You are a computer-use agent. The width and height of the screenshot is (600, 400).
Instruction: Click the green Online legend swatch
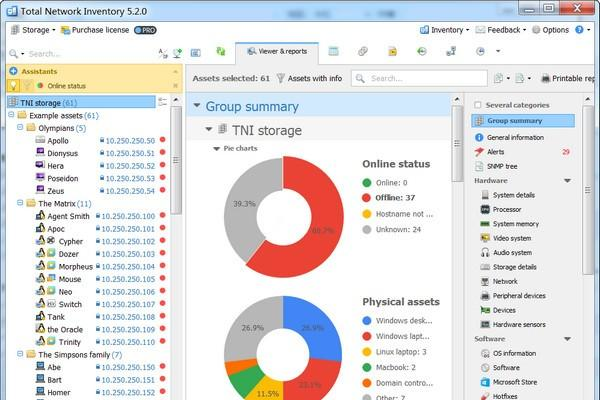[367, 183]
